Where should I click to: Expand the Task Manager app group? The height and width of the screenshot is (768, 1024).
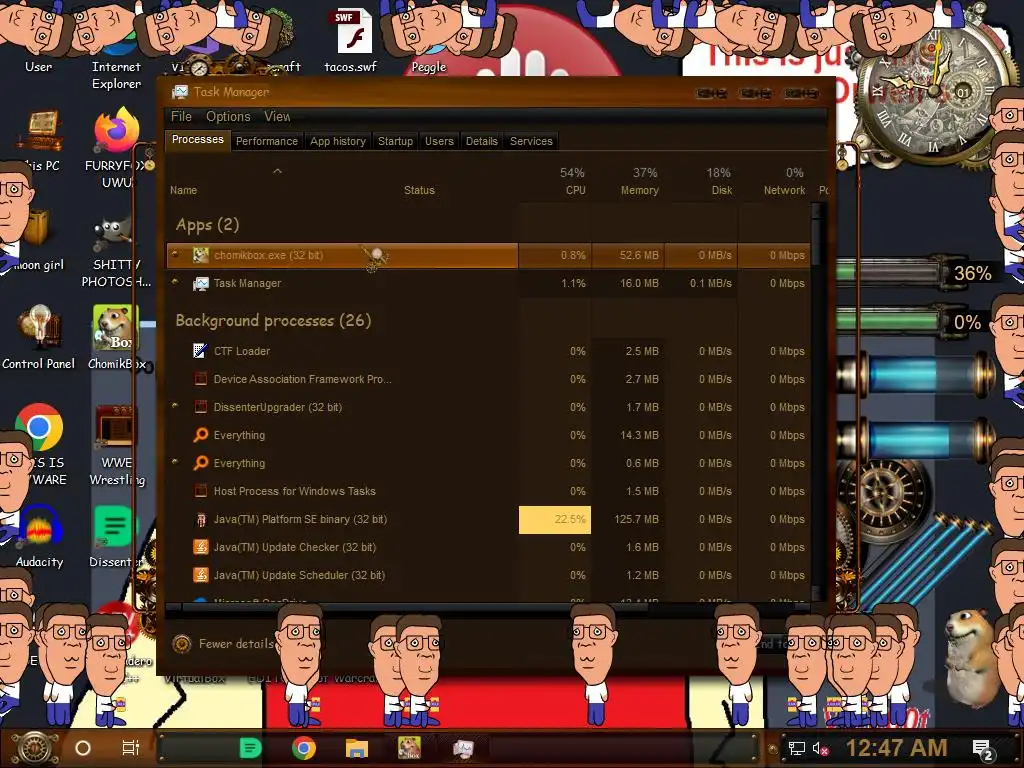click(x=175, y=282)
